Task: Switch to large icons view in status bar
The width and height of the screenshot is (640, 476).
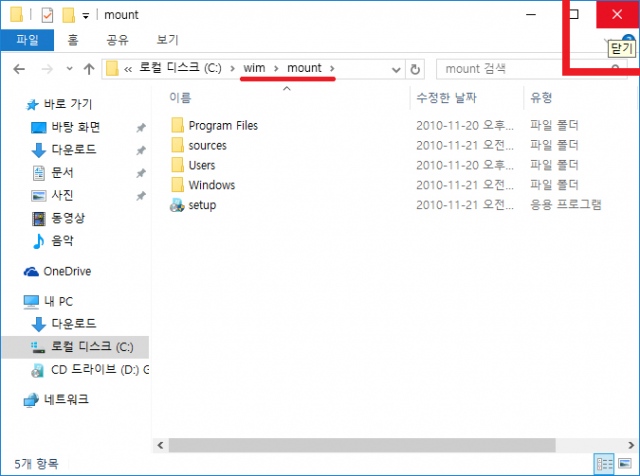Action: pyautogui.click(x=625, y=464)
